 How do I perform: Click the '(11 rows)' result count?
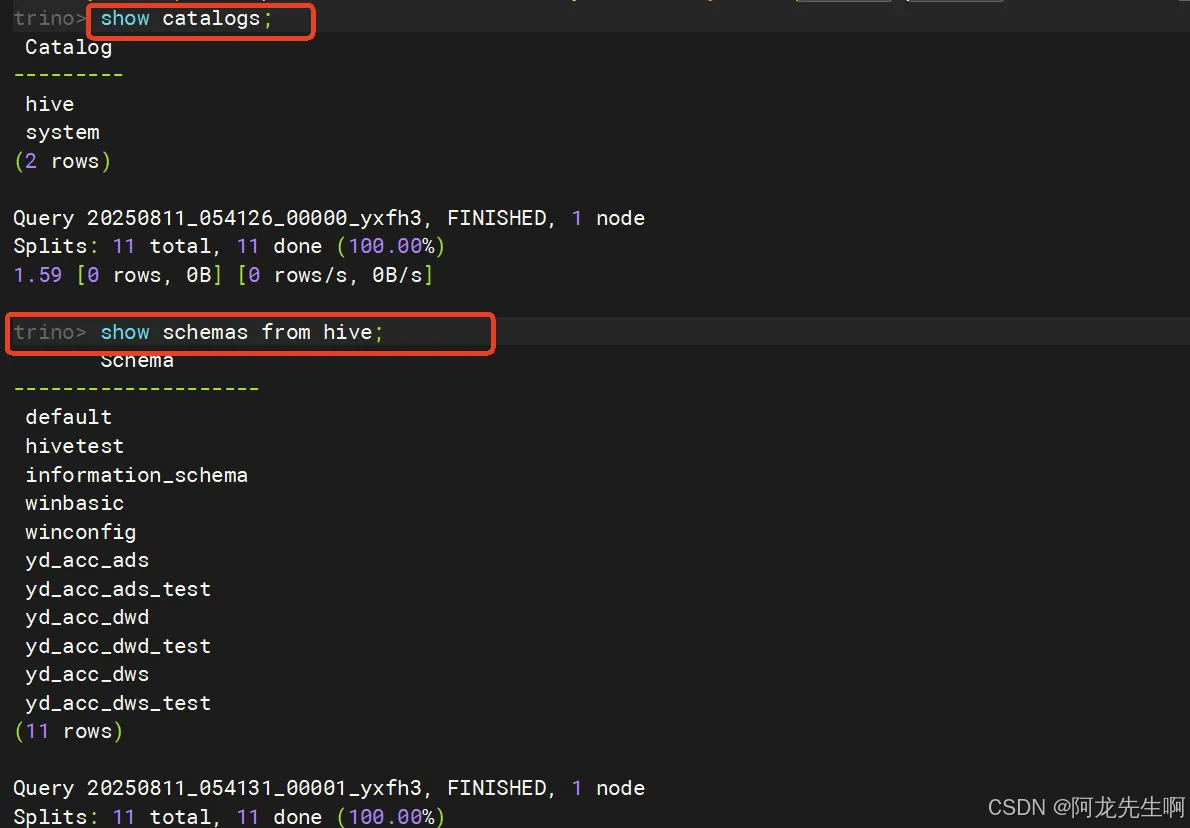[x=68, y=732]
